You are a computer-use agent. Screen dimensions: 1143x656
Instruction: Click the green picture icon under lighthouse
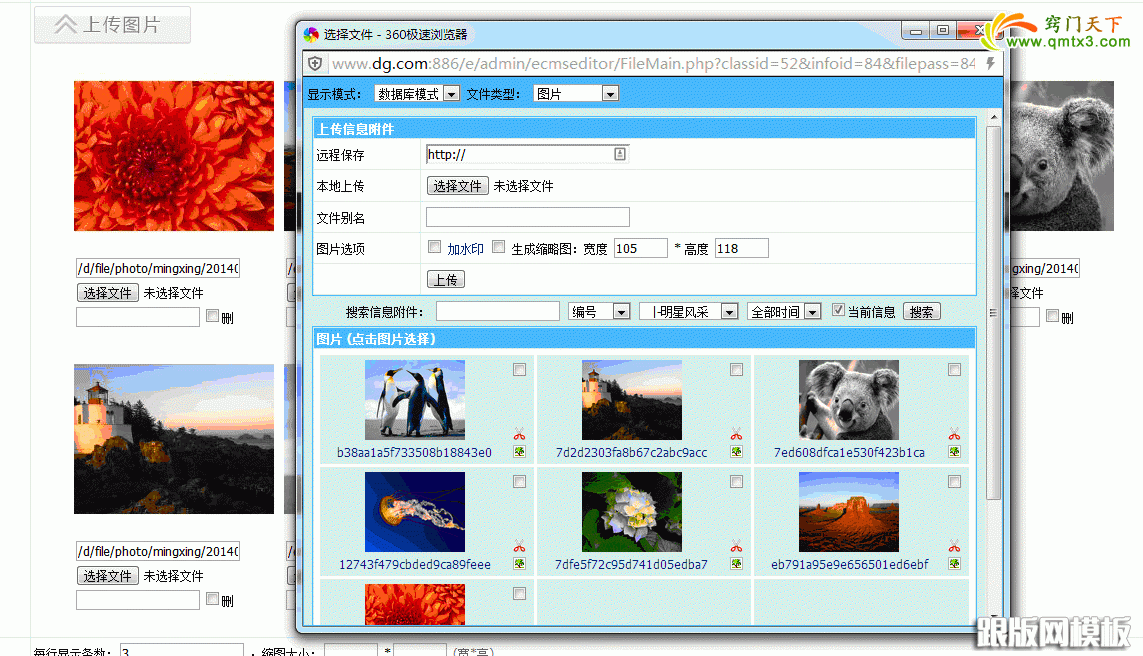click(x=736, y=452)
